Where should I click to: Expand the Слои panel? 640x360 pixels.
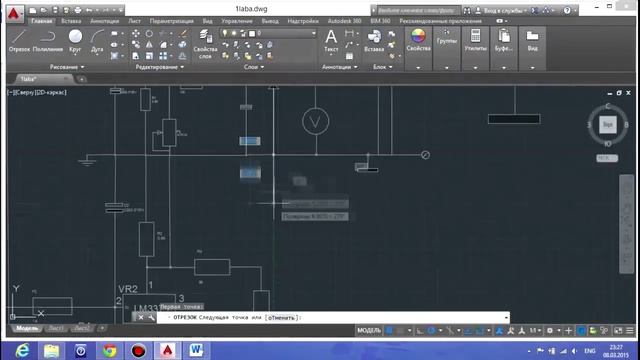[254, 67]
